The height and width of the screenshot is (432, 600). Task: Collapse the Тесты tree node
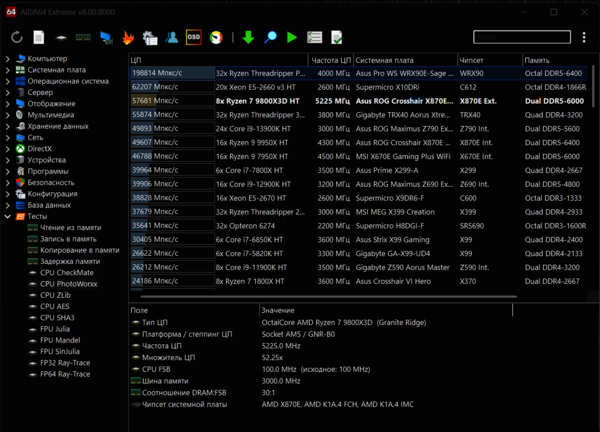[8, 217]
